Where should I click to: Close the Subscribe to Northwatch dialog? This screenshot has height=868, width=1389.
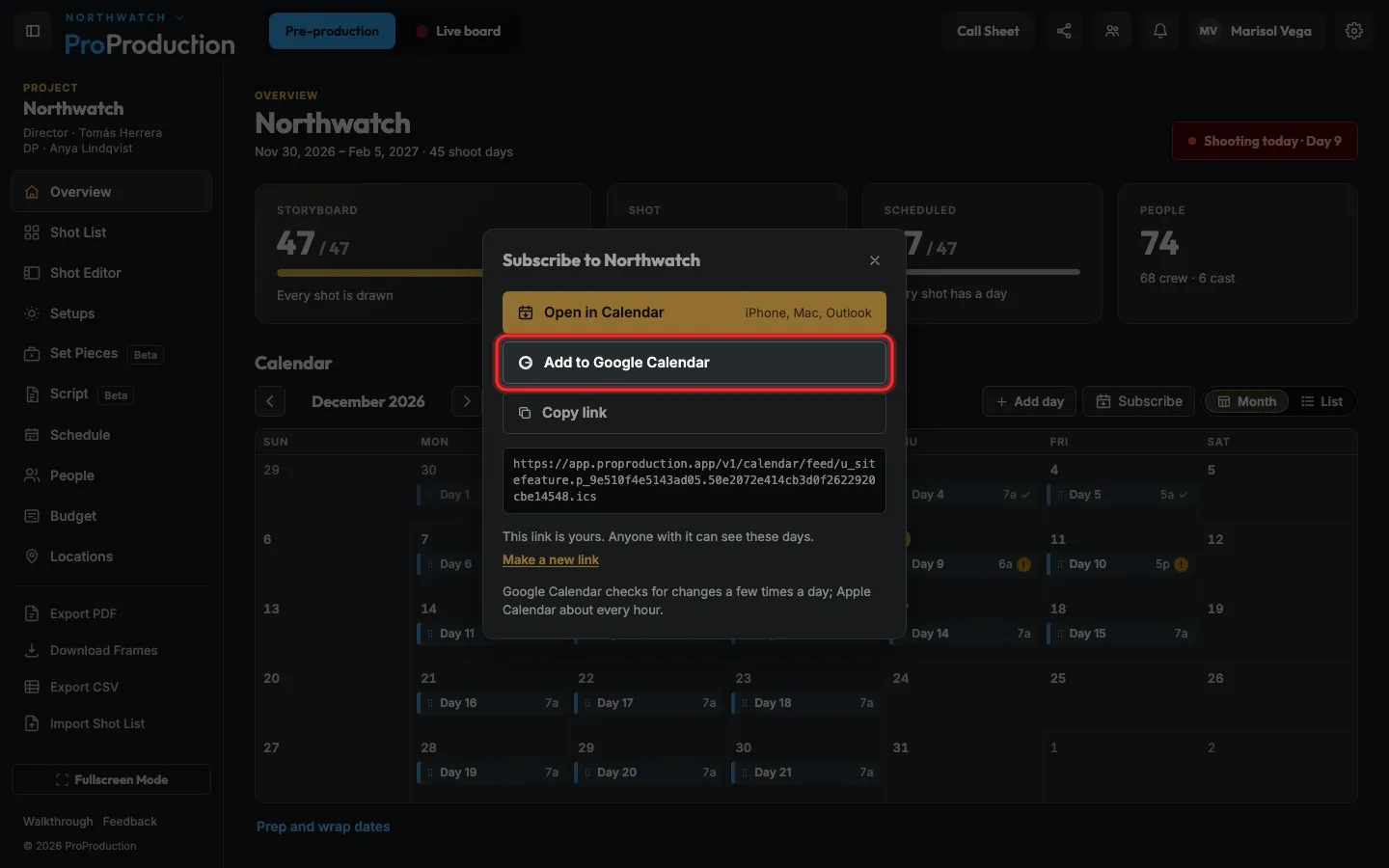pyautogui.click(x=875, y=260)
